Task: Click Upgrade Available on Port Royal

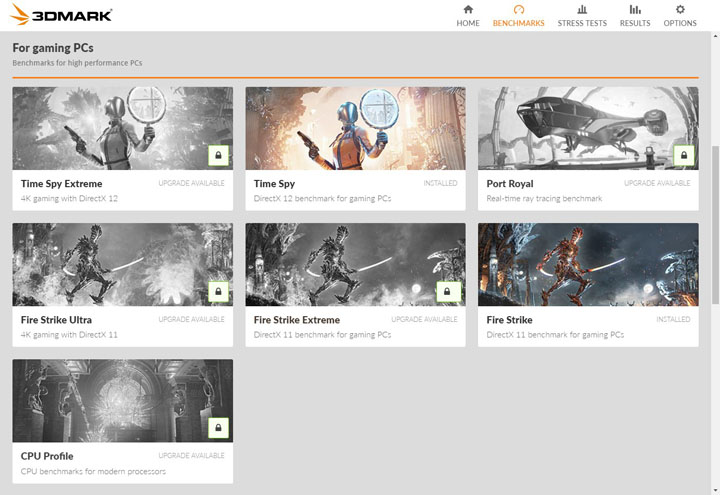Action: tap(657, 183)
